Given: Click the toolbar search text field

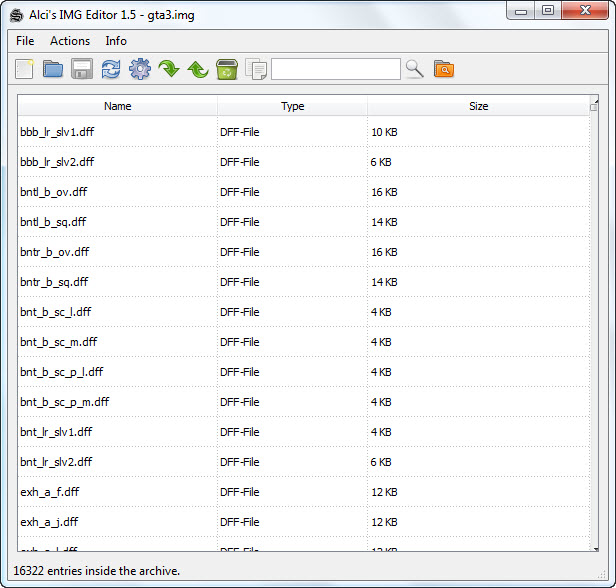Looking at the screenshot, I should pyautogui.click(x=336, y=69).
